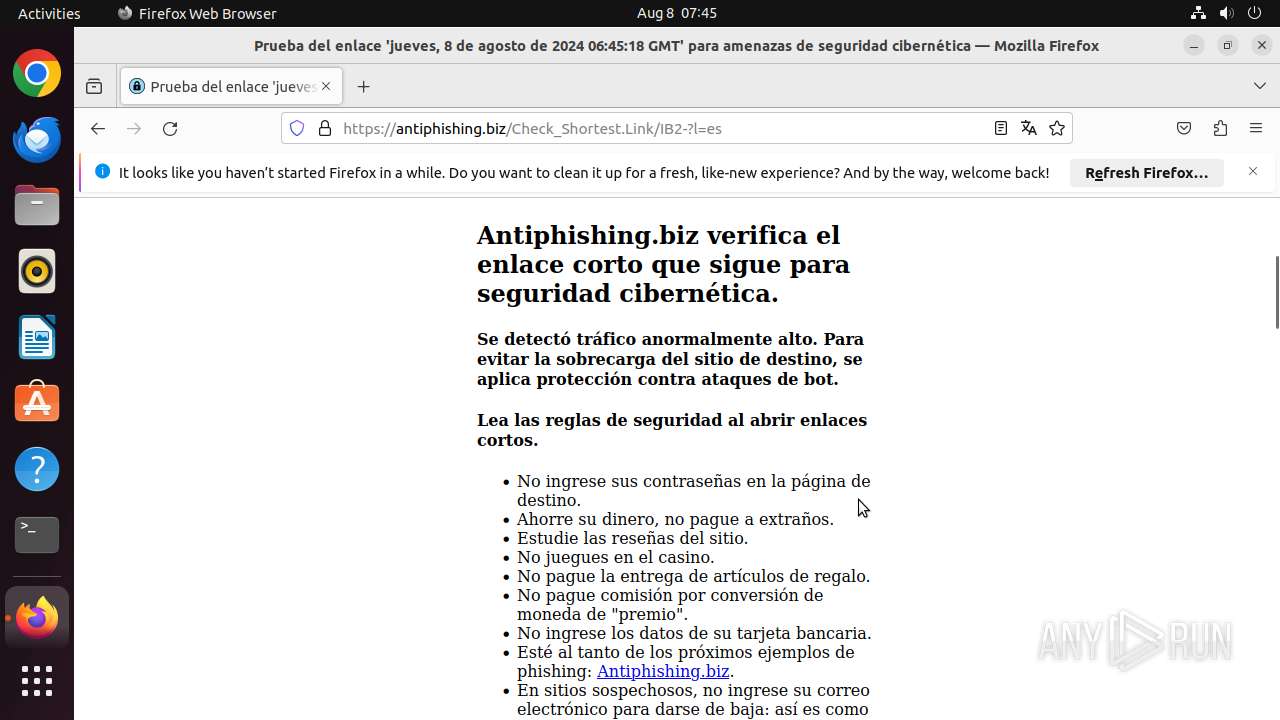Image resolution: width=1280 pixels, height=720 pixels.
Task: Click the heading 'Antiphishing.biz verifica el enlace corto'
Action: pos(663,264)
